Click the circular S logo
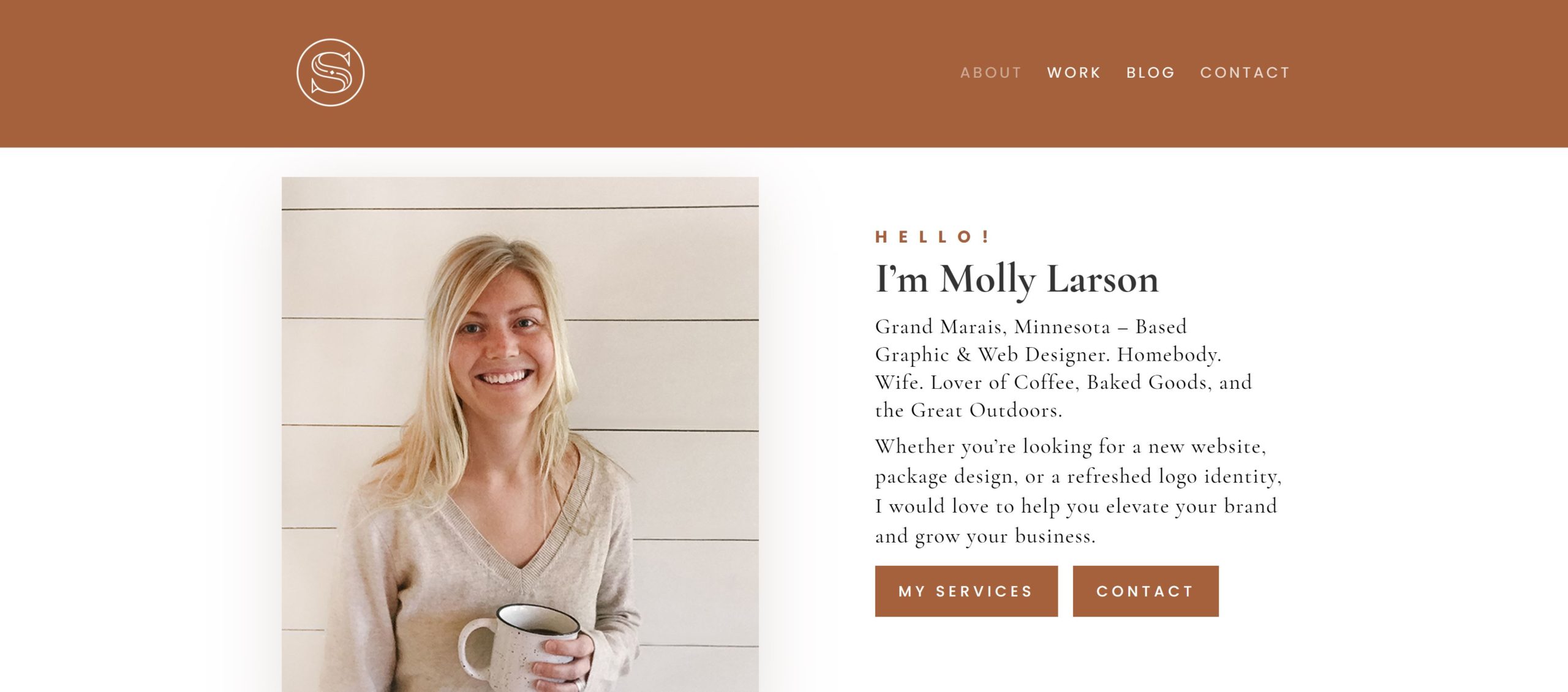 click(x=331, y=72)
